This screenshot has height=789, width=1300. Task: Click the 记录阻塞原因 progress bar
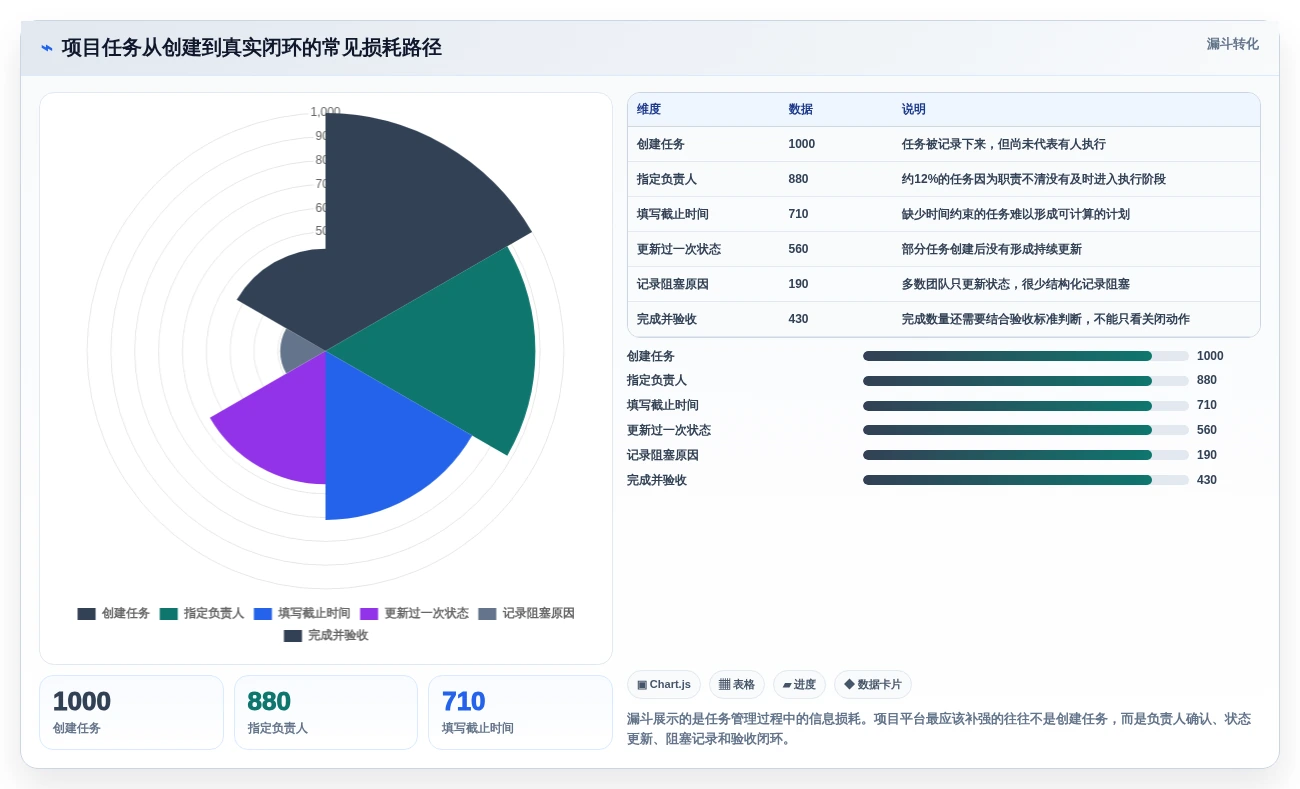click(x=1026, y=455)
